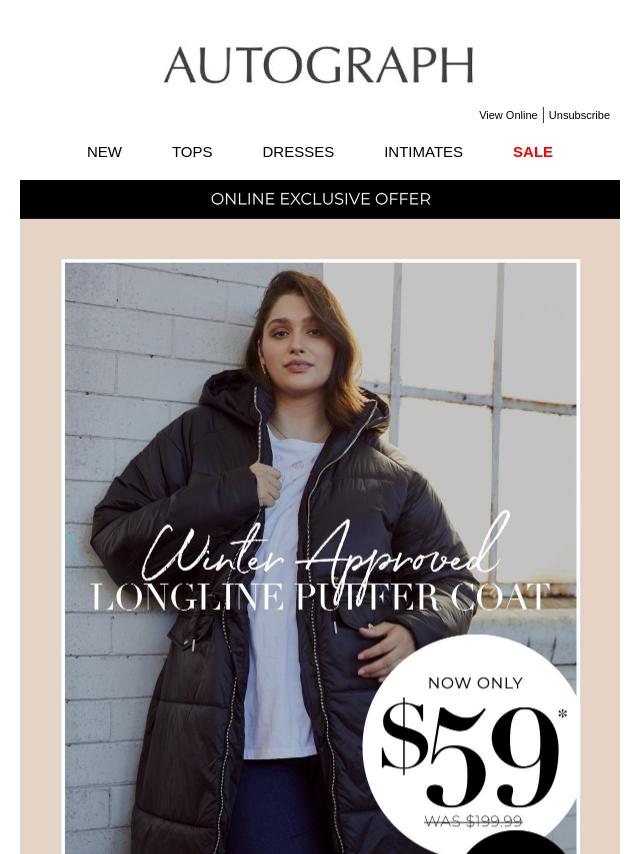Viewport: 640px width, 854px height.
Task: Click the asterisk beside the $59 price
Action: click(x=563, y=713)
